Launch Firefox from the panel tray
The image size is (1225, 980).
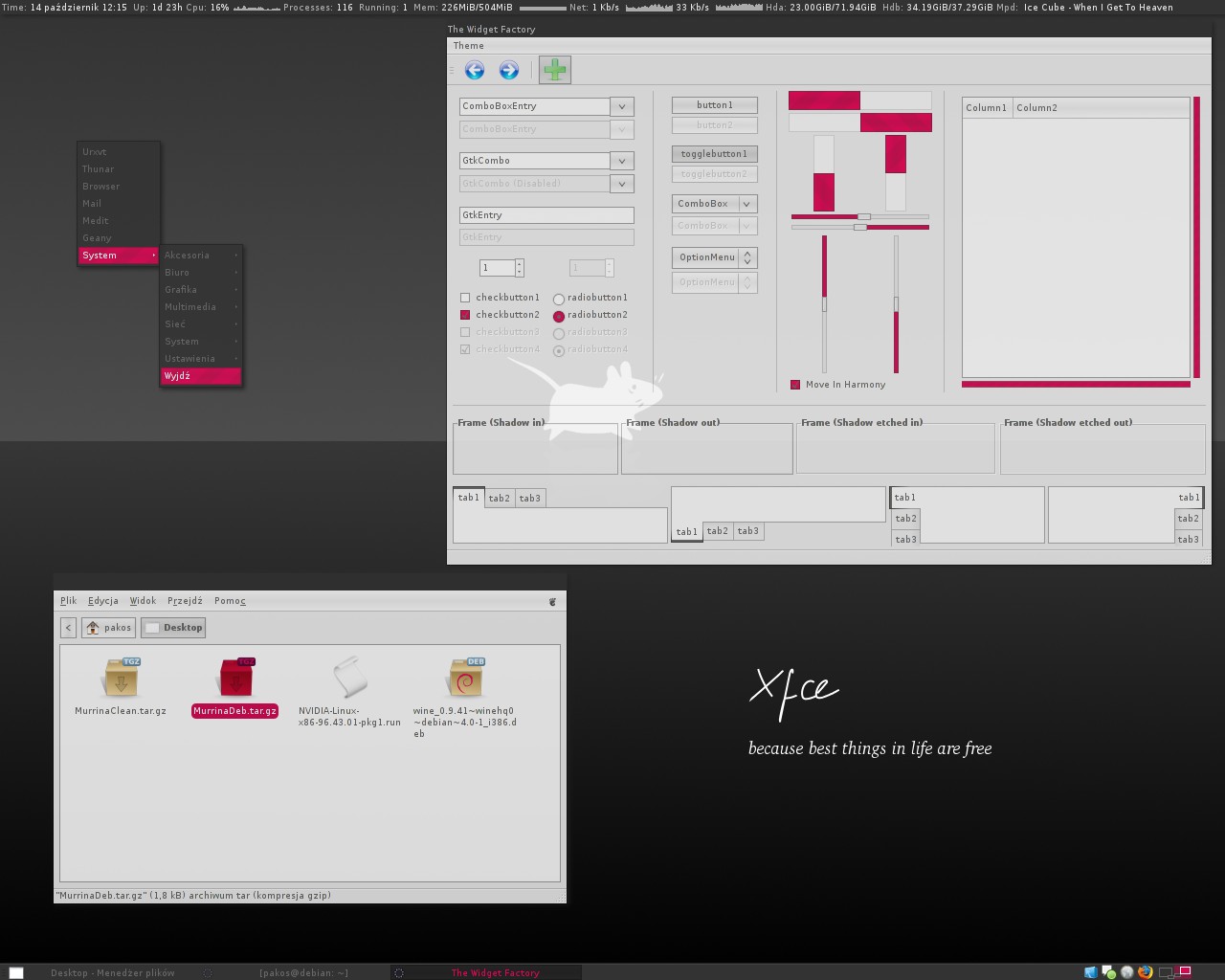(x=1146, y=972)
